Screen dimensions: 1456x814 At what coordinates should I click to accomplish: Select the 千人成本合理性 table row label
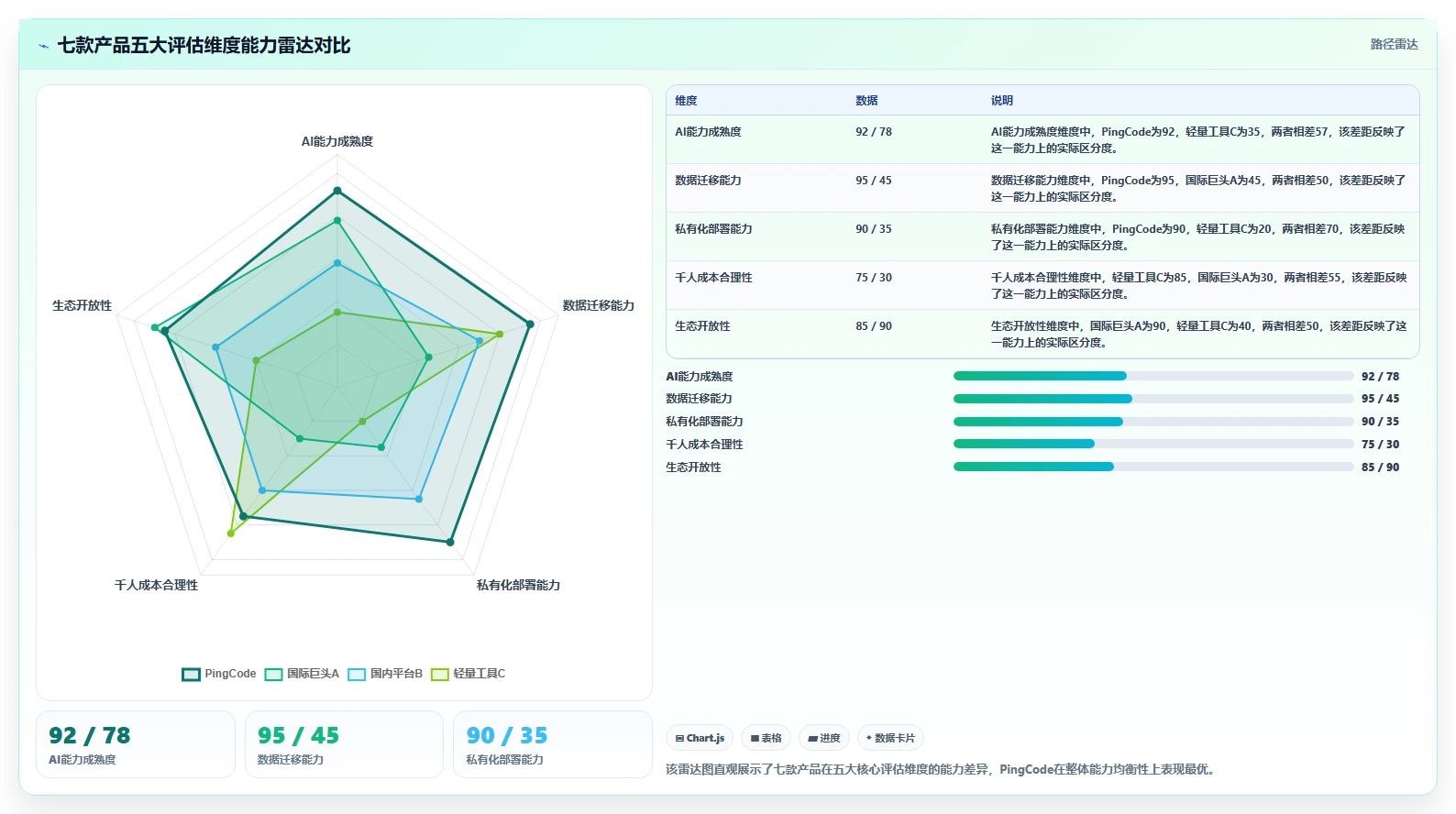point(713,278)
